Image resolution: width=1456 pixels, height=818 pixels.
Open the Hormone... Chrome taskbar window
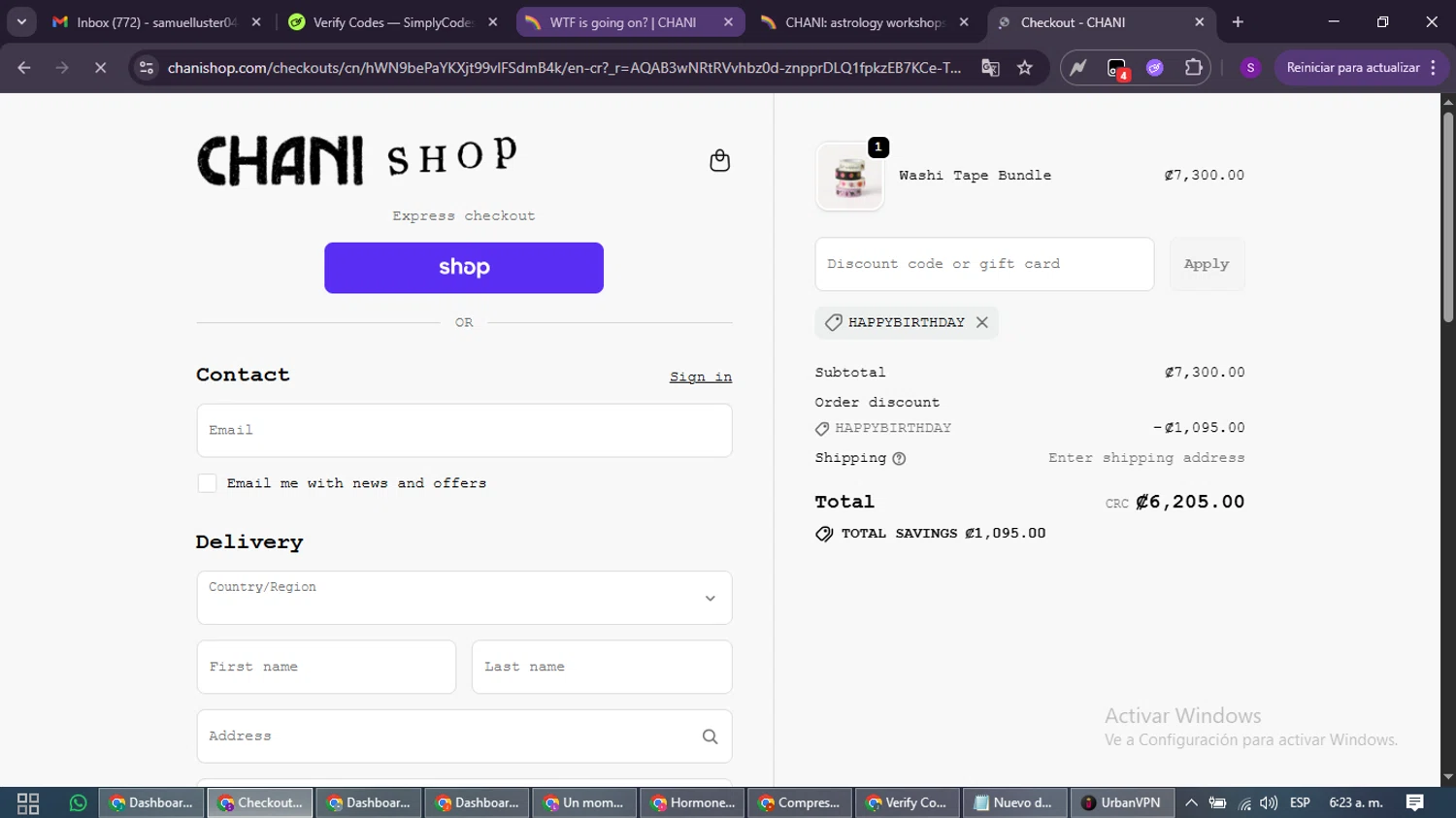click(x=693, y=803)
